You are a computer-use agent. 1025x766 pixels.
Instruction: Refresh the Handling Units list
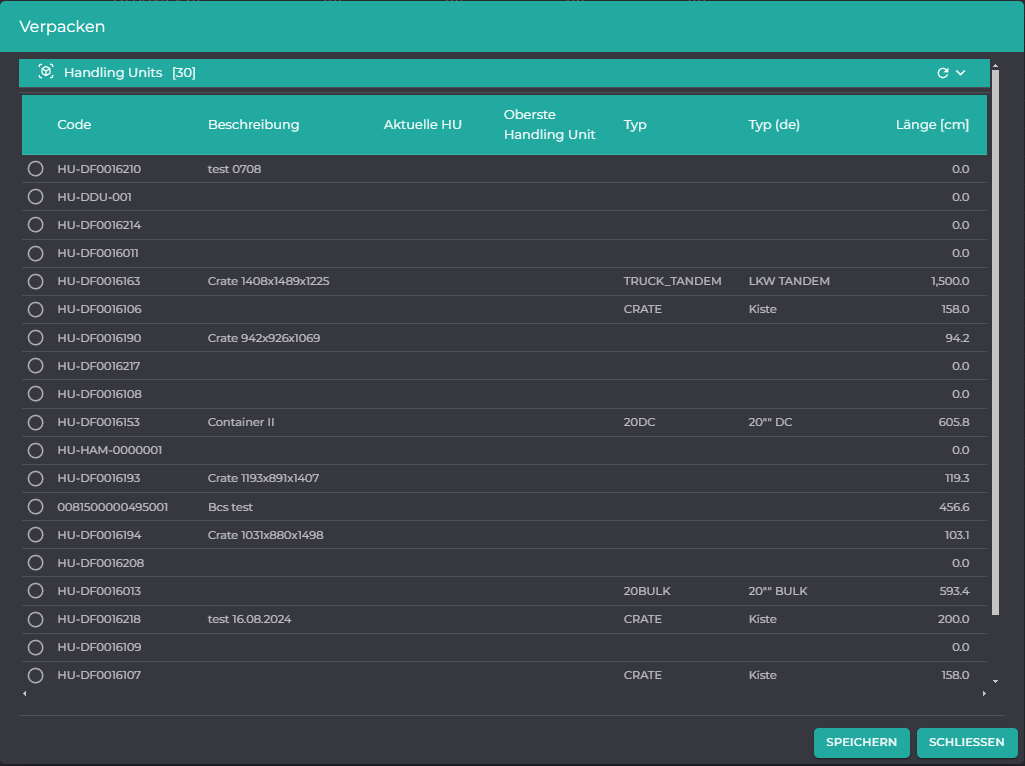(x=943, y=73)
